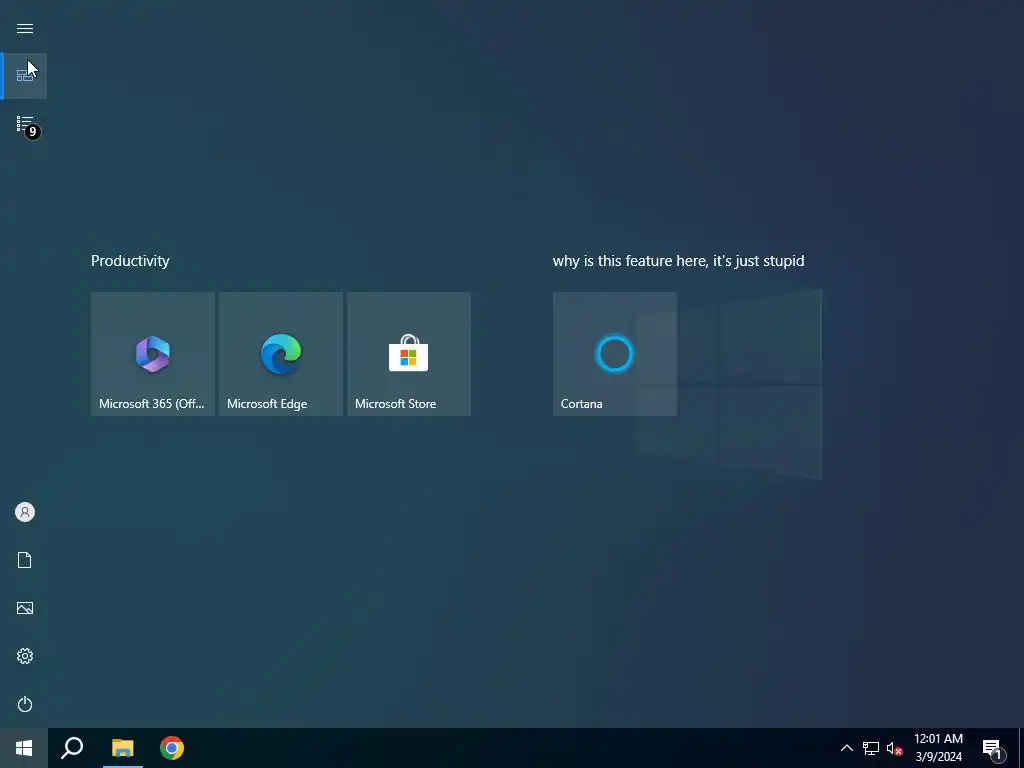
Task: Click the Productivity group heading
Action: click(130, 261)
